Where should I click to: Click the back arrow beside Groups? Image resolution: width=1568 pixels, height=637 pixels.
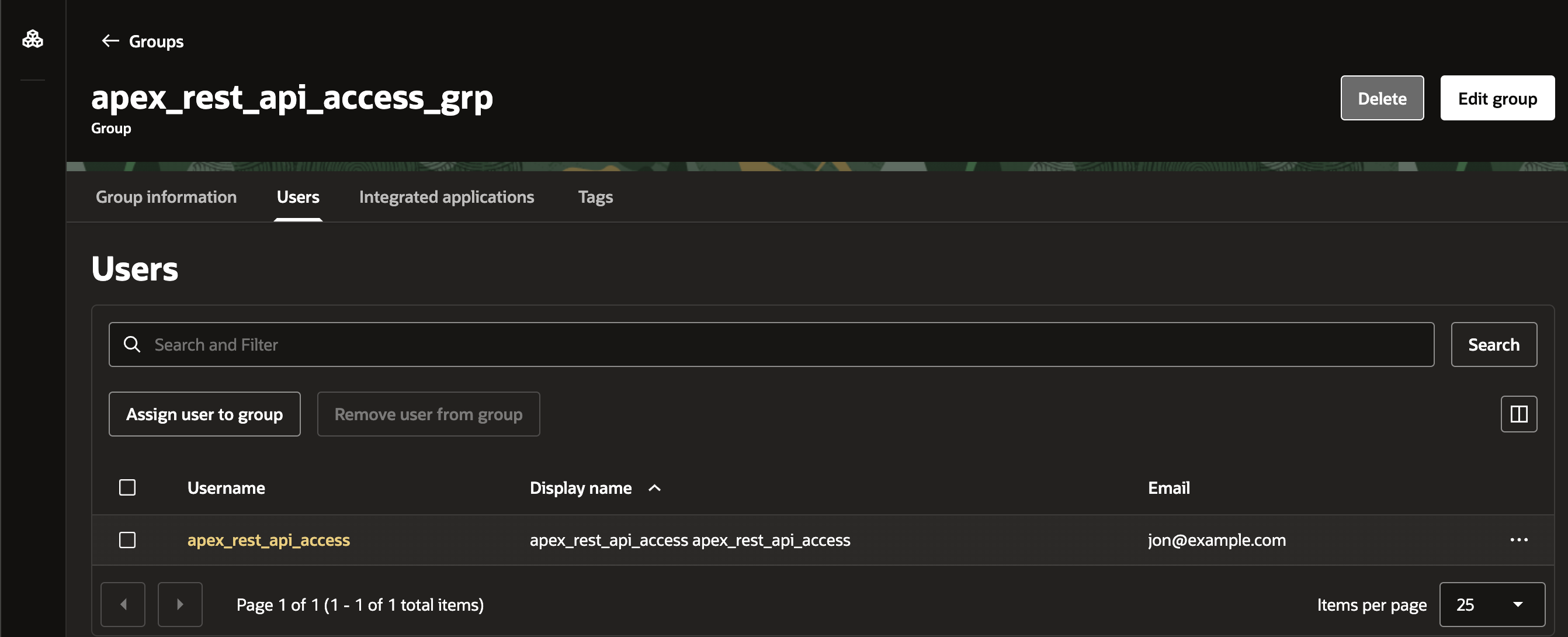click(110, 41)
